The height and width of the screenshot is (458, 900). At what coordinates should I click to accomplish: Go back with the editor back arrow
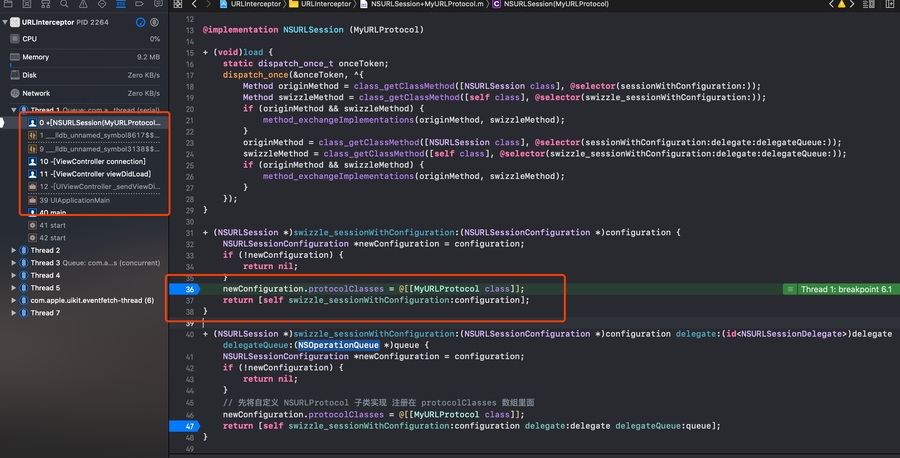[x=194, y=5]
